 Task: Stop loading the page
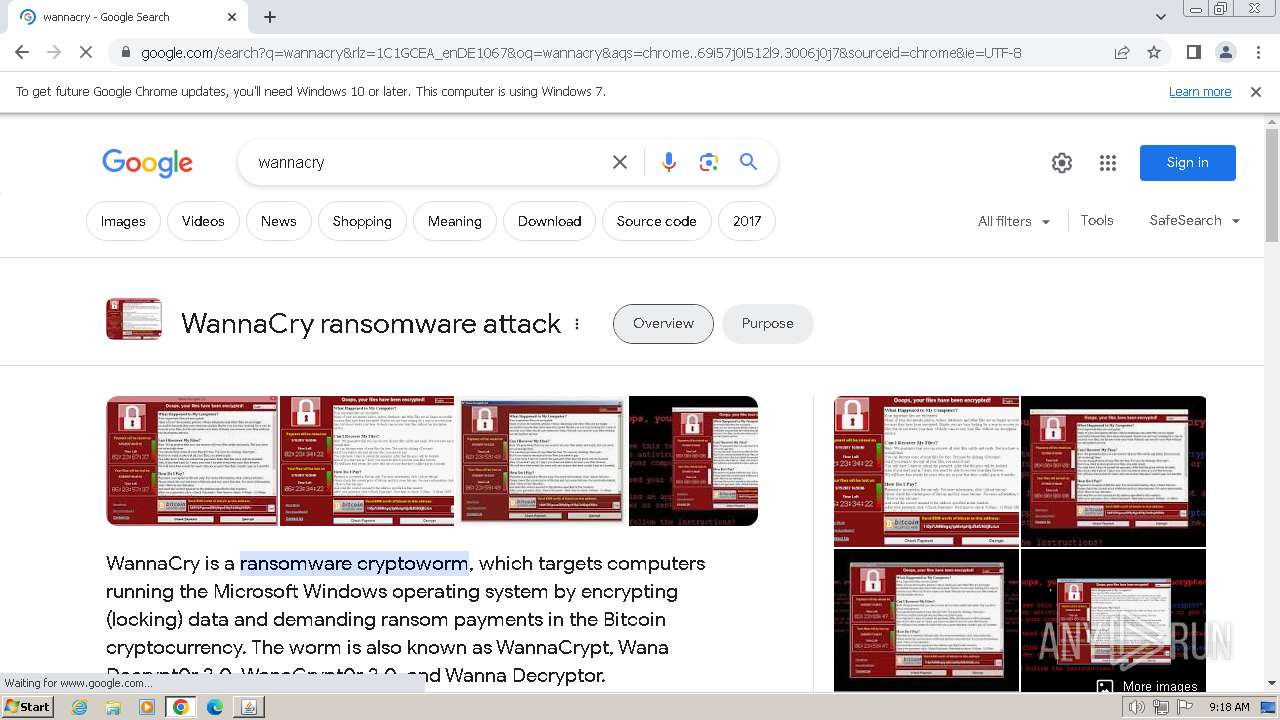tap(86, 53)
